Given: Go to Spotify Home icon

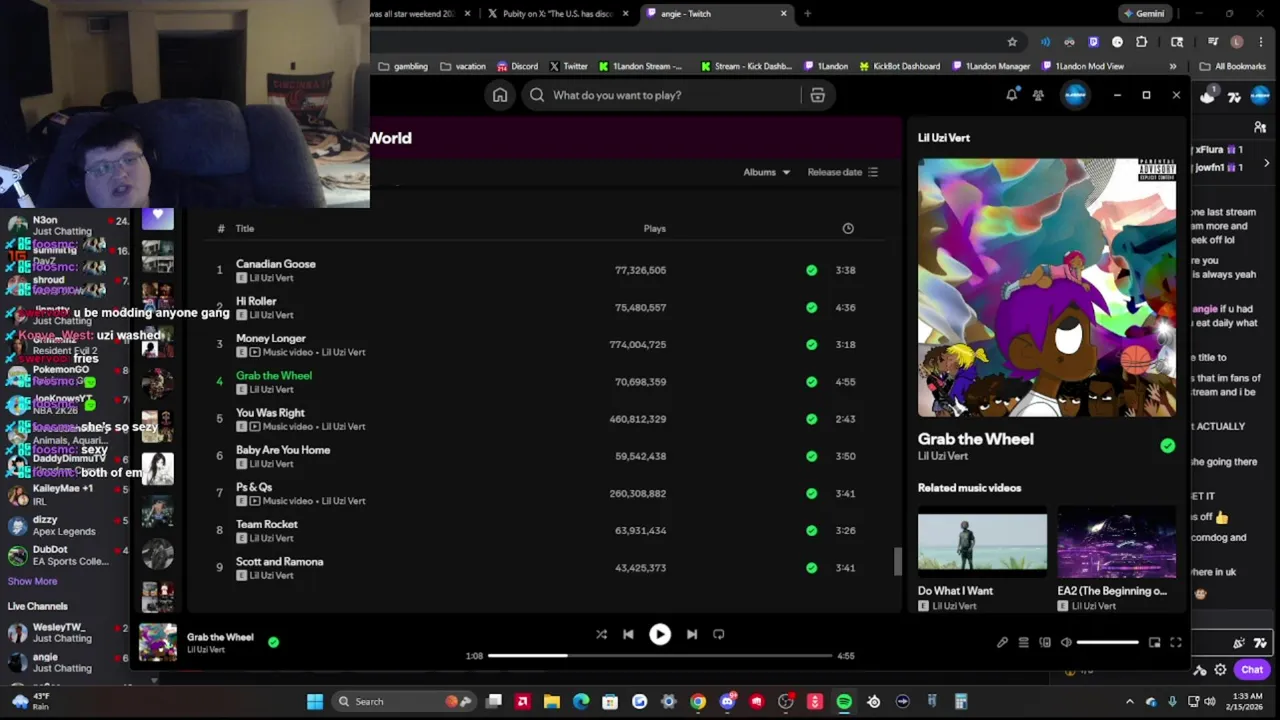Looking at the screenshot, I should [500, 95].
